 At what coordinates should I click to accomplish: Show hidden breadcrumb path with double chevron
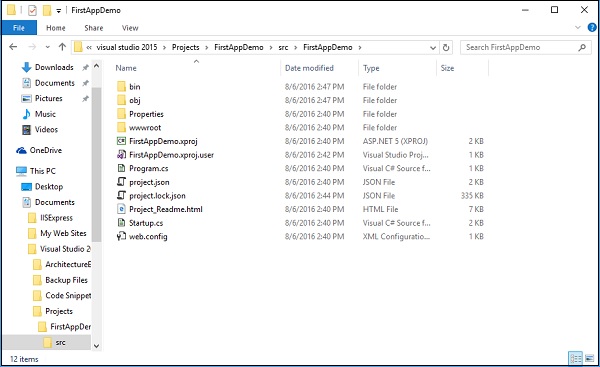point(89,47)
